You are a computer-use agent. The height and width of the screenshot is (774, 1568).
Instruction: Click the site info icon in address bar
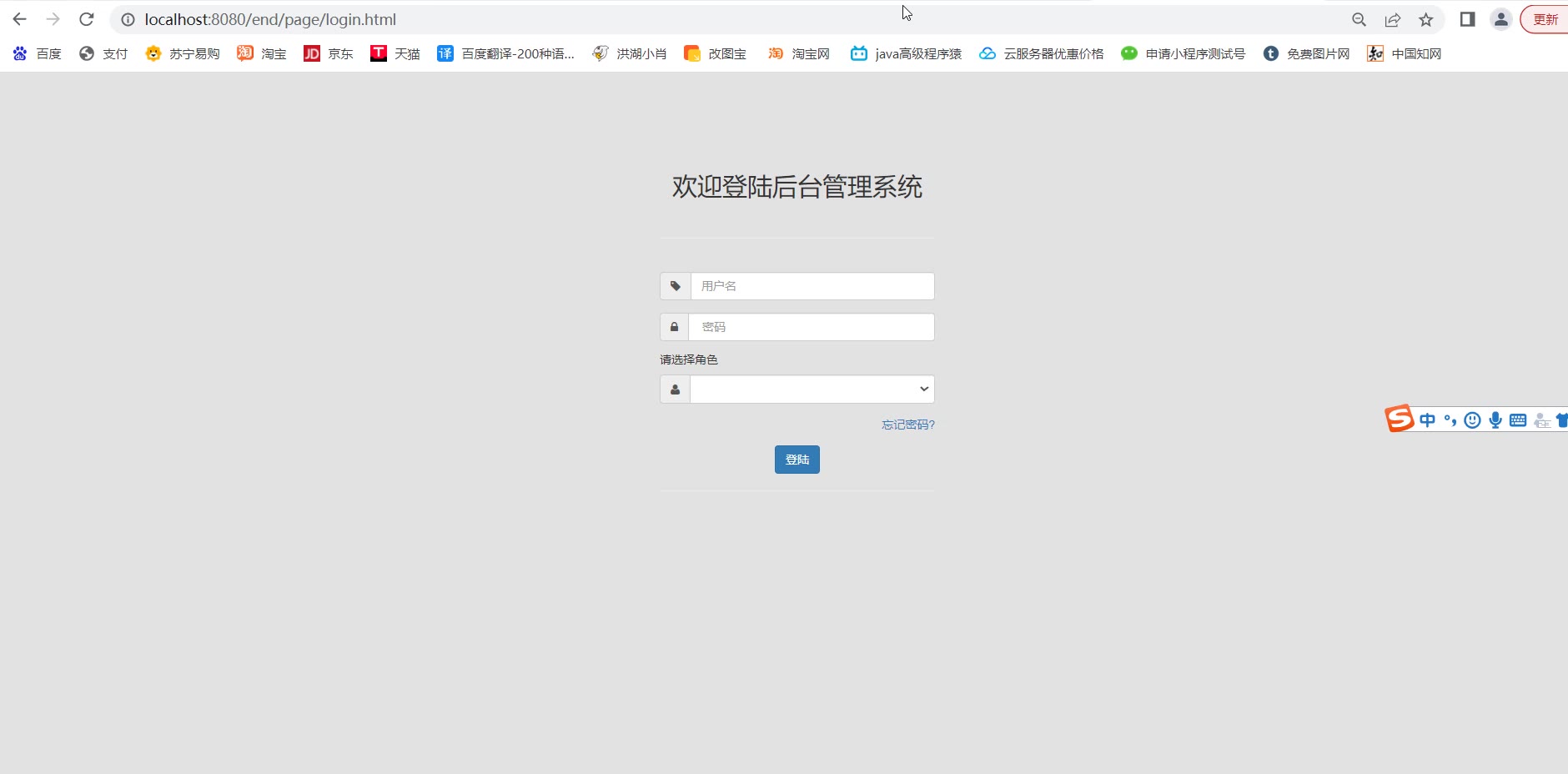pyautogui.click(x=128, y=19)
